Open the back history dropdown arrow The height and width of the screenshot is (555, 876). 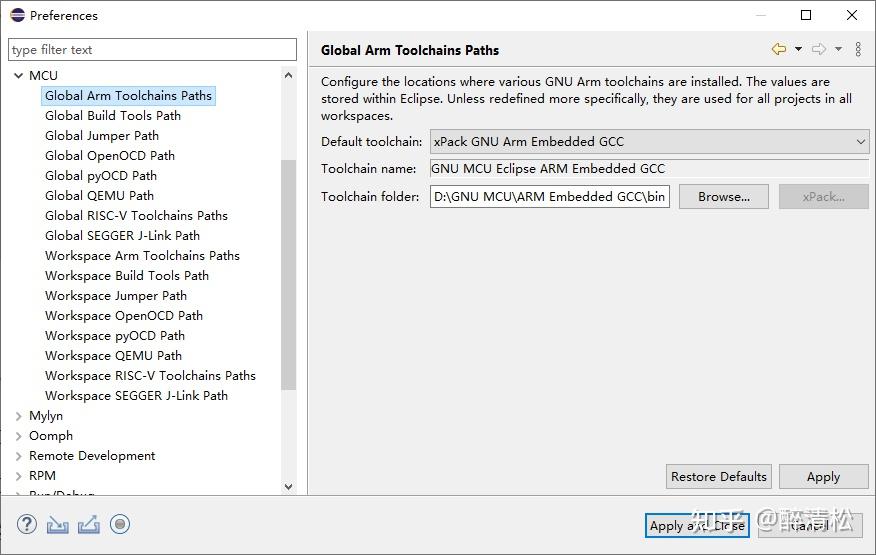pos(798,50)
